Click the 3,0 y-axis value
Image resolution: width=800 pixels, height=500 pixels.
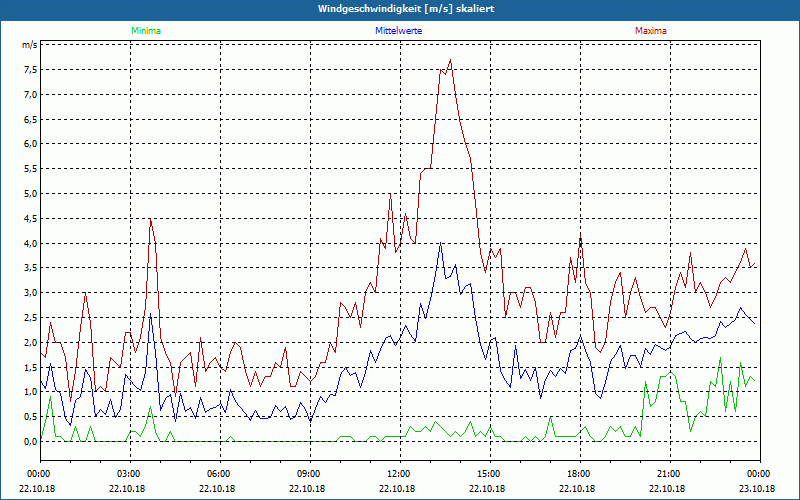point(31,293)
